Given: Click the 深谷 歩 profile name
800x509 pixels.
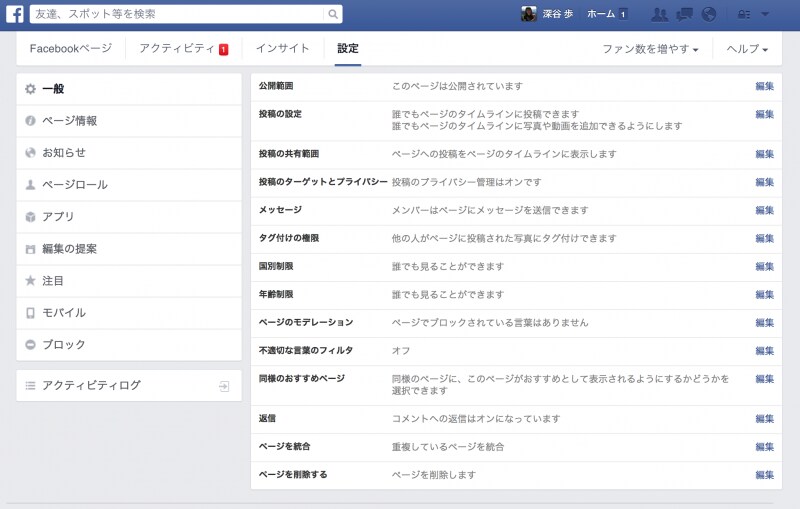Looking at the screenshot, I should pyautogui.click(x=558, y=14).
